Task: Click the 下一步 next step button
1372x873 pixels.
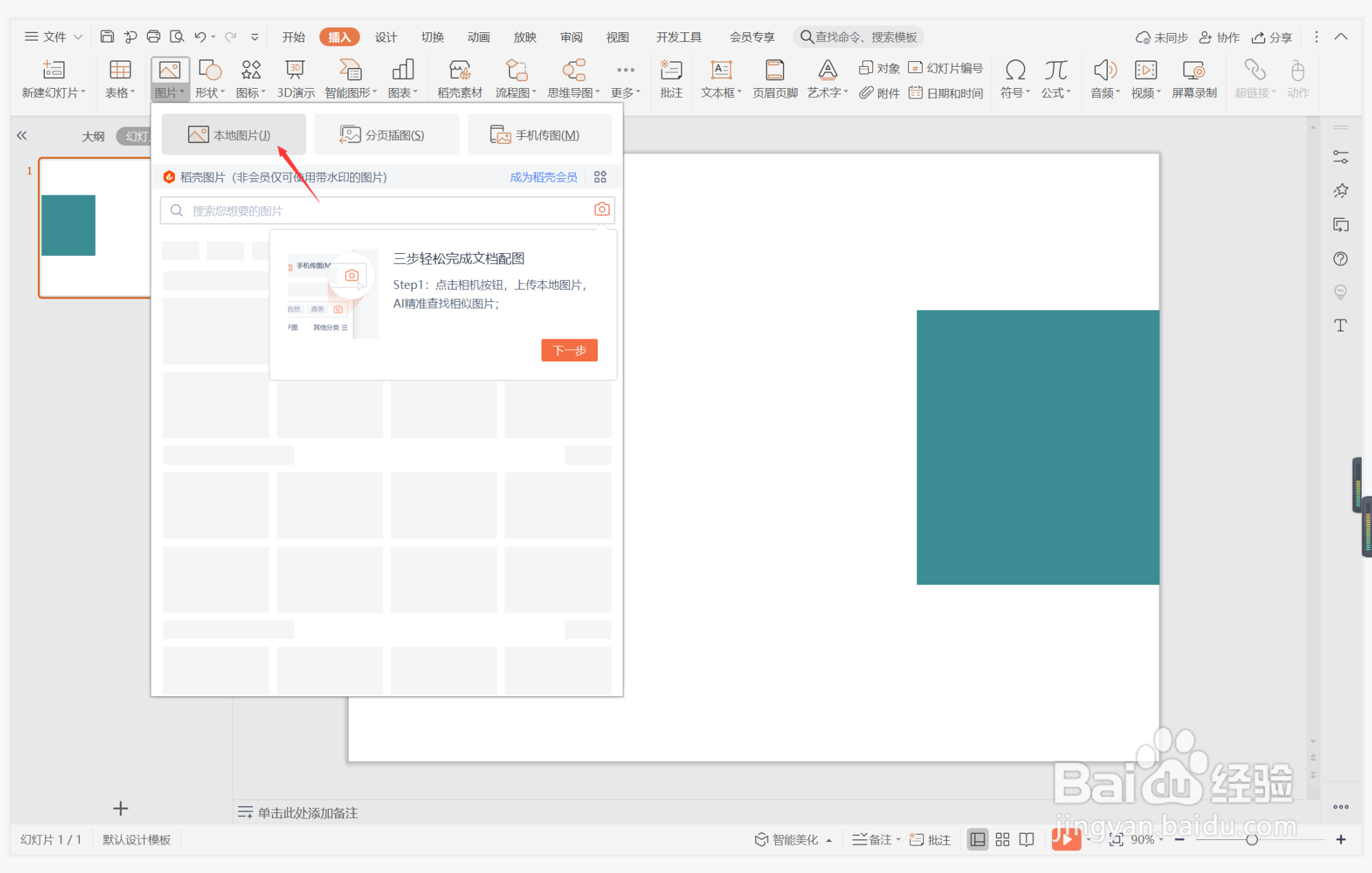Action: point(569,350)
